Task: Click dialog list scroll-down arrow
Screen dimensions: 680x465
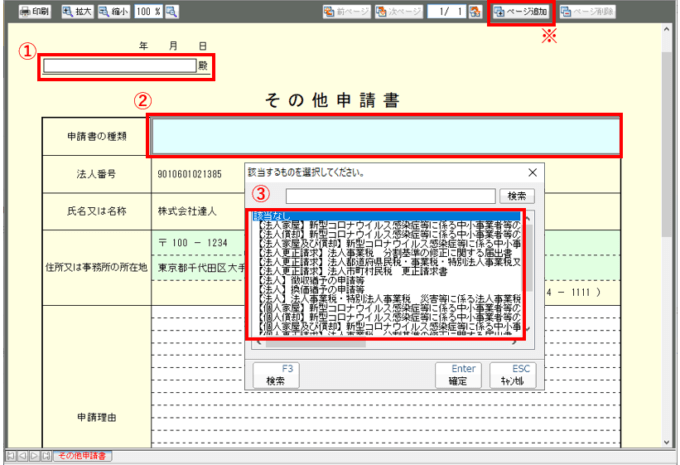Action: point(529,330)
